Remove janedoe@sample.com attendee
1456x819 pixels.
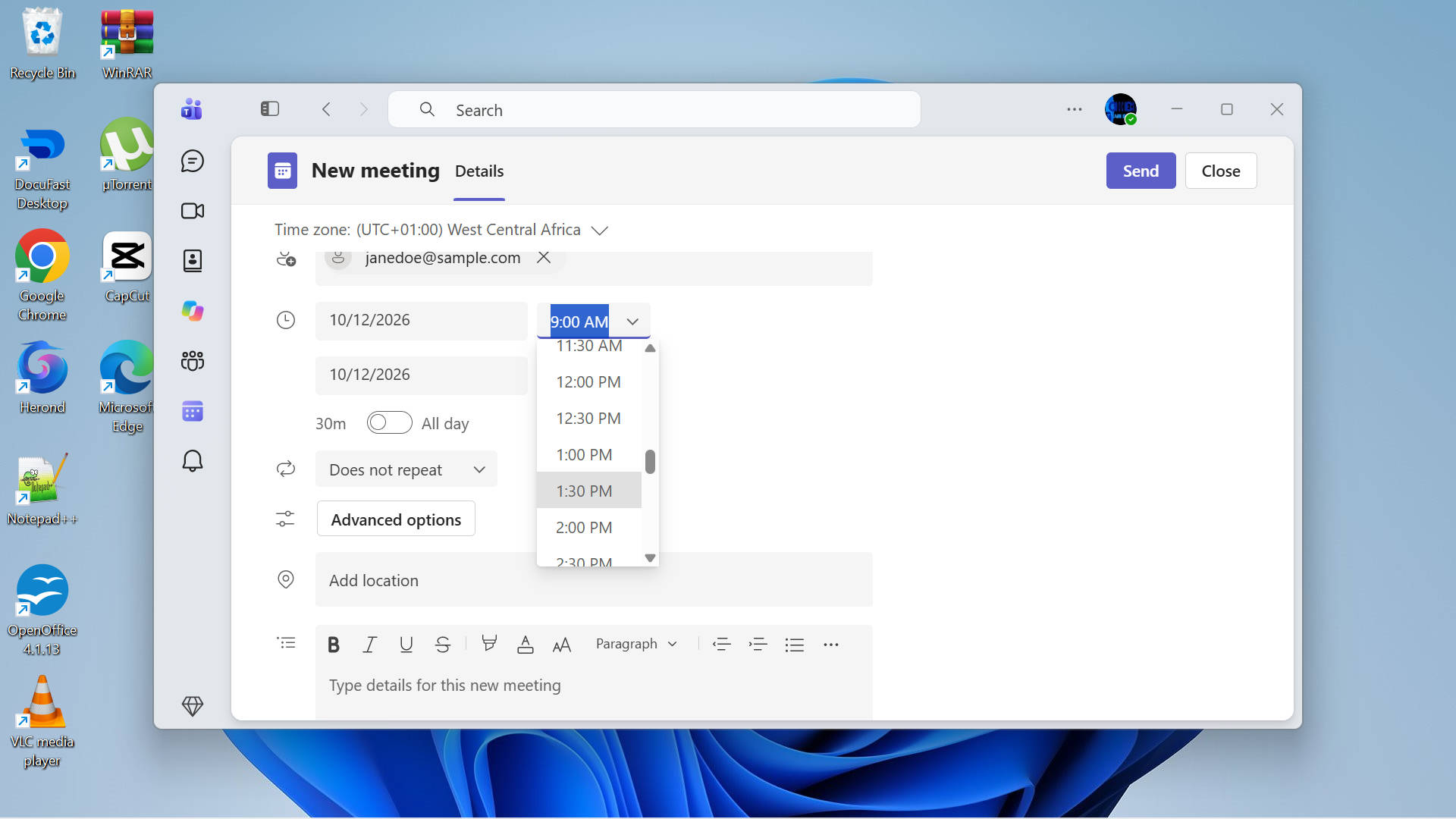[x=544, y=257]
